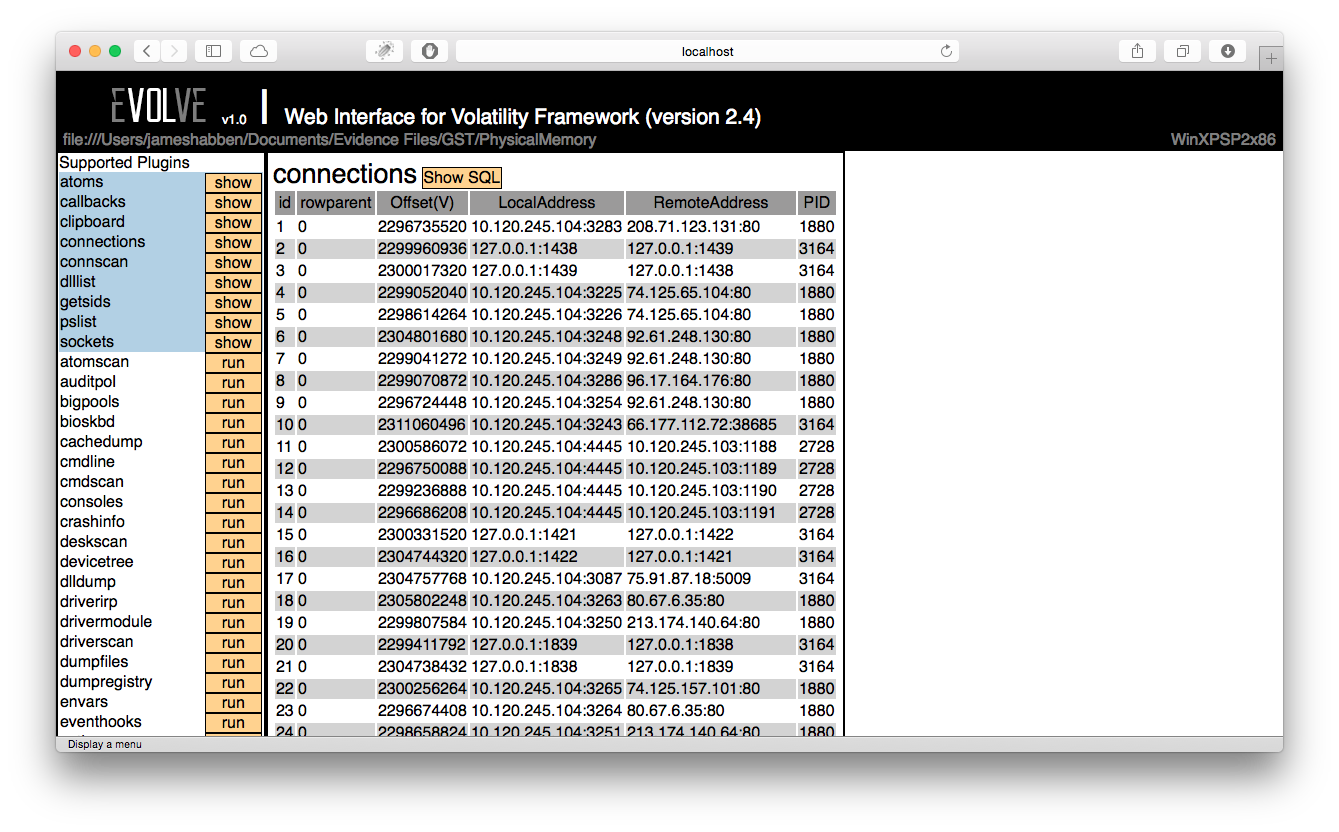Show the connscan plugin output
This screenshot has height=832, width=1339.
[x=233, y=263]
